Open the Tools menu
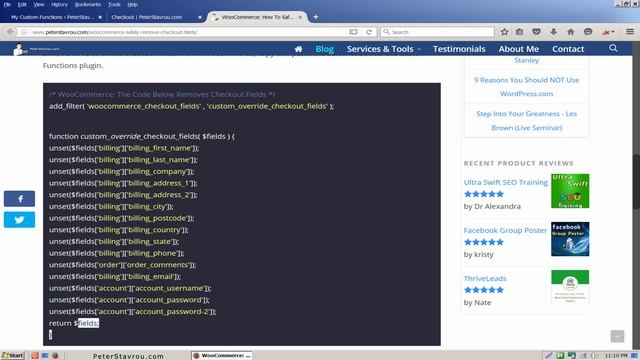This screenshot has height=360, width=640. [114, 4]
